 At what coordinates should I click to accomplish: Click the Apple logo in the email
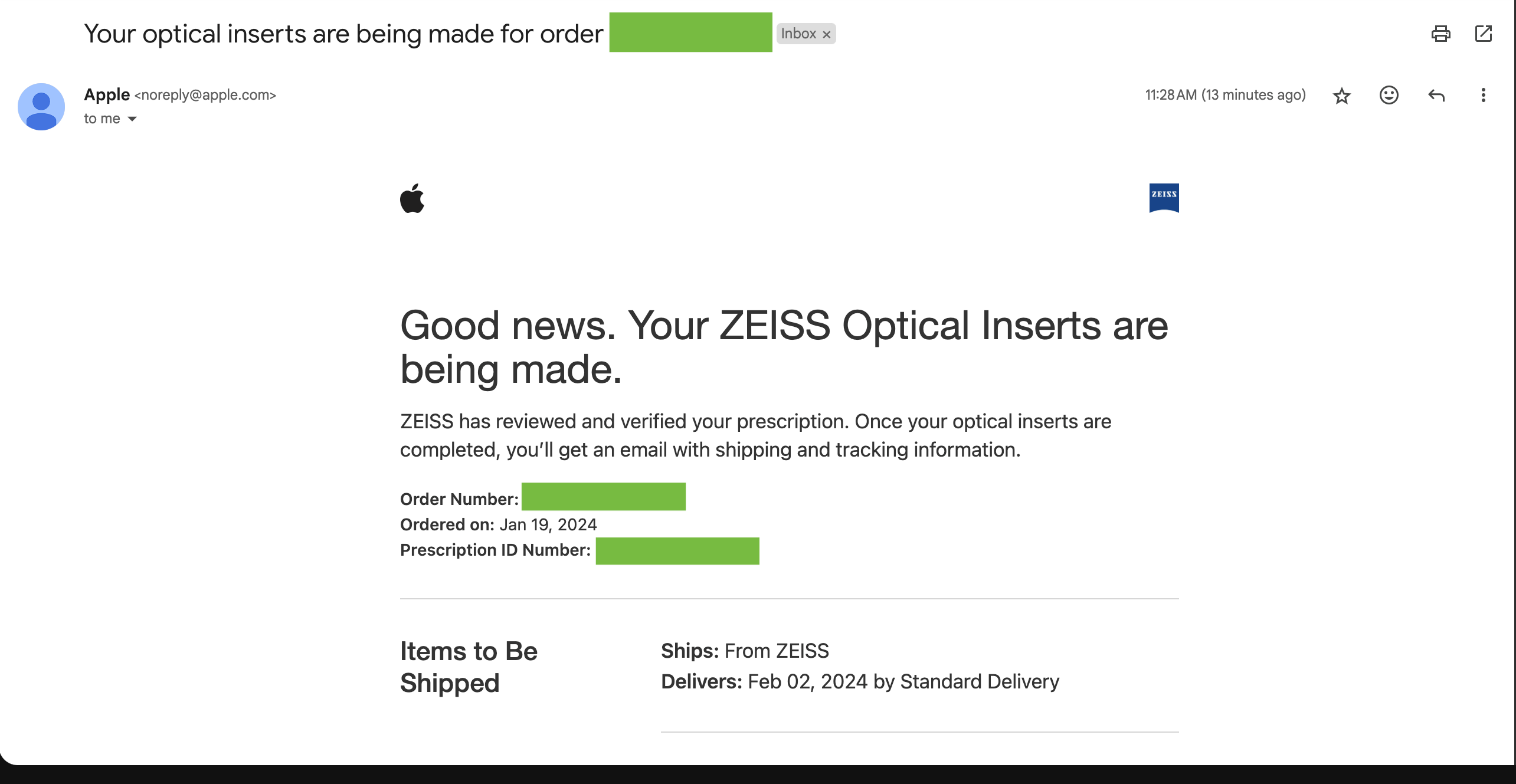click(414, 200)
